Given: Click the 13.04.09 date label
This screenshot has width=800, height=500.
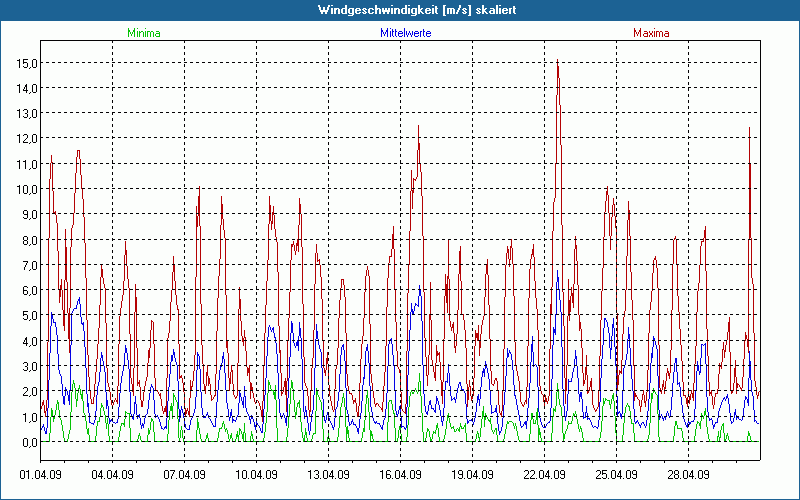Looking at the screenshot, I should click(x=328, y=475).
